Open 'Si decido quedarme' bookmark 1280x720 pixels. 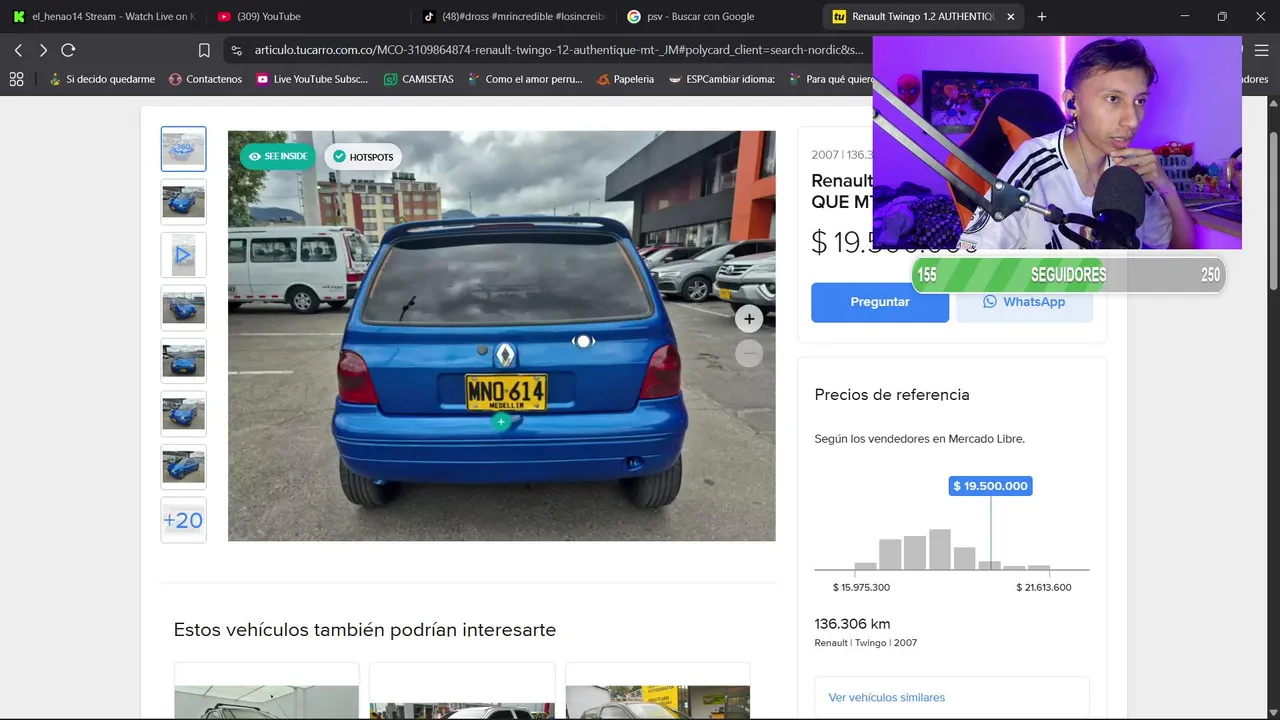[x=101, y=79]
